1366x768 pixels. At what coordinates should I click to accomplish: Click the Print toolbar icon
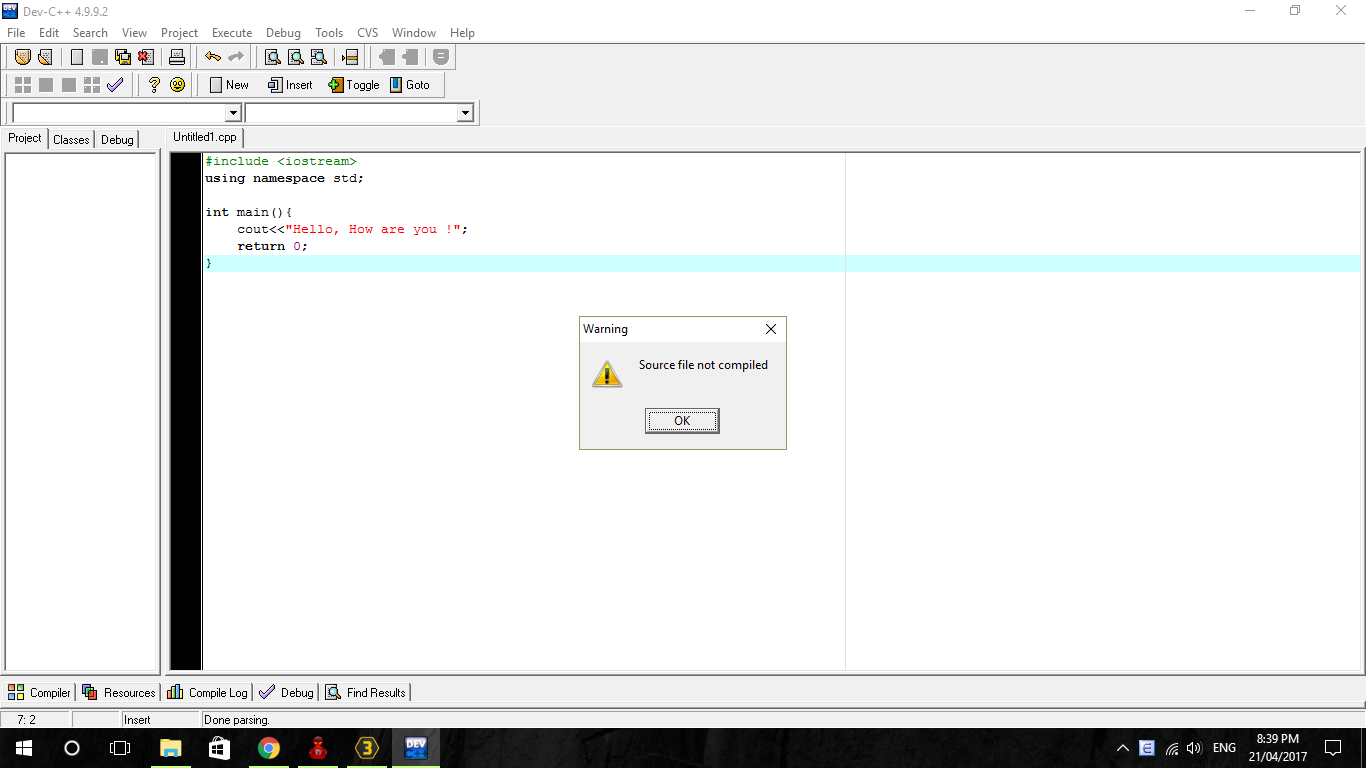coord(177,57)
